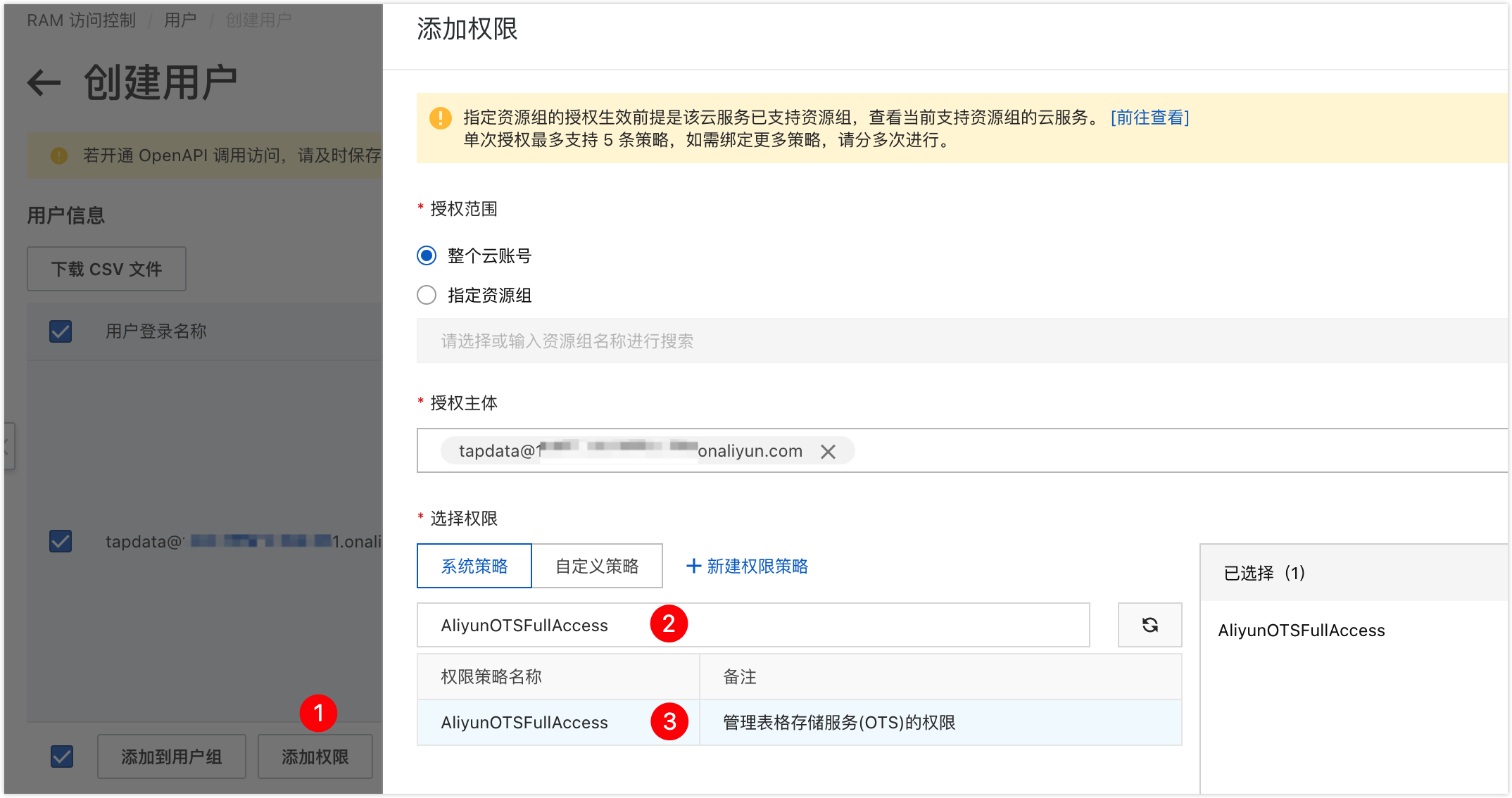Click the 添加权限 button

(x=315, y=756)
